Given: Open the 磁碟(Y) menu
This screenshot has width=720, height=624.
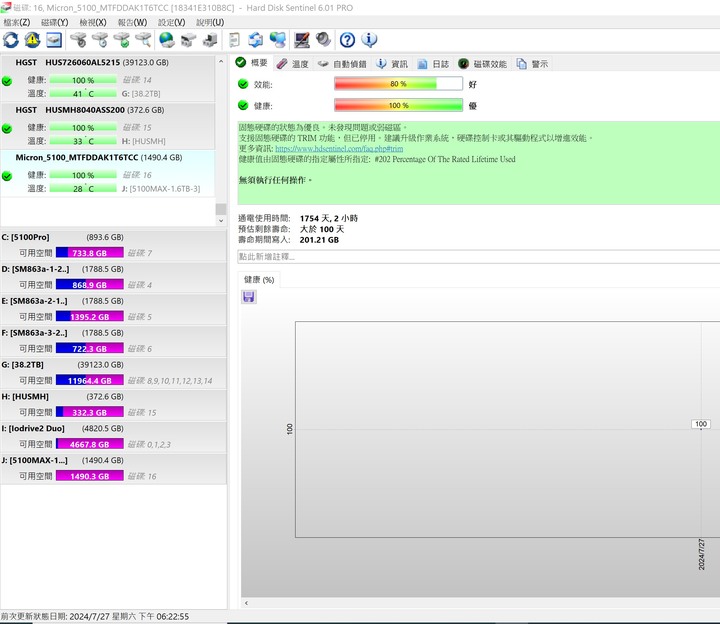Looking at the screenshot, I should point(55,22).
